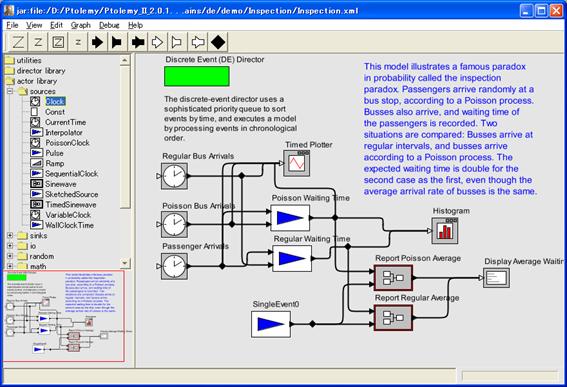Select the white left-arrow port tool
Viewport: 567px width, 387px height.
197,42
